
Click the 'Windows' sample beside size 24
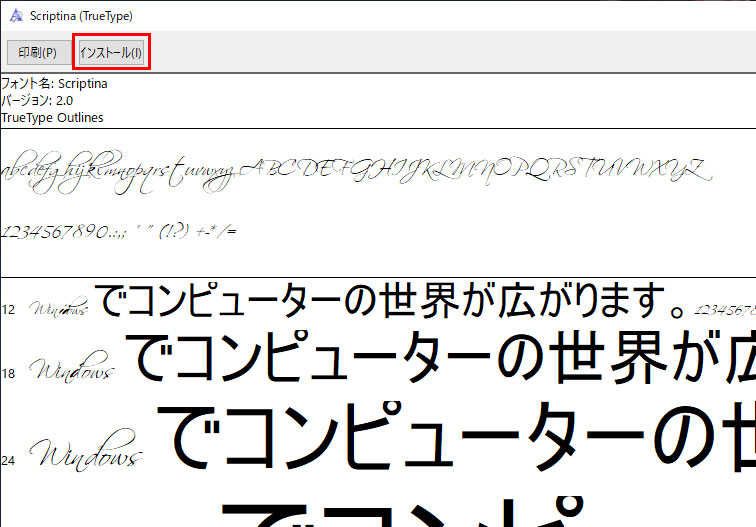click(x=86, y=450)
